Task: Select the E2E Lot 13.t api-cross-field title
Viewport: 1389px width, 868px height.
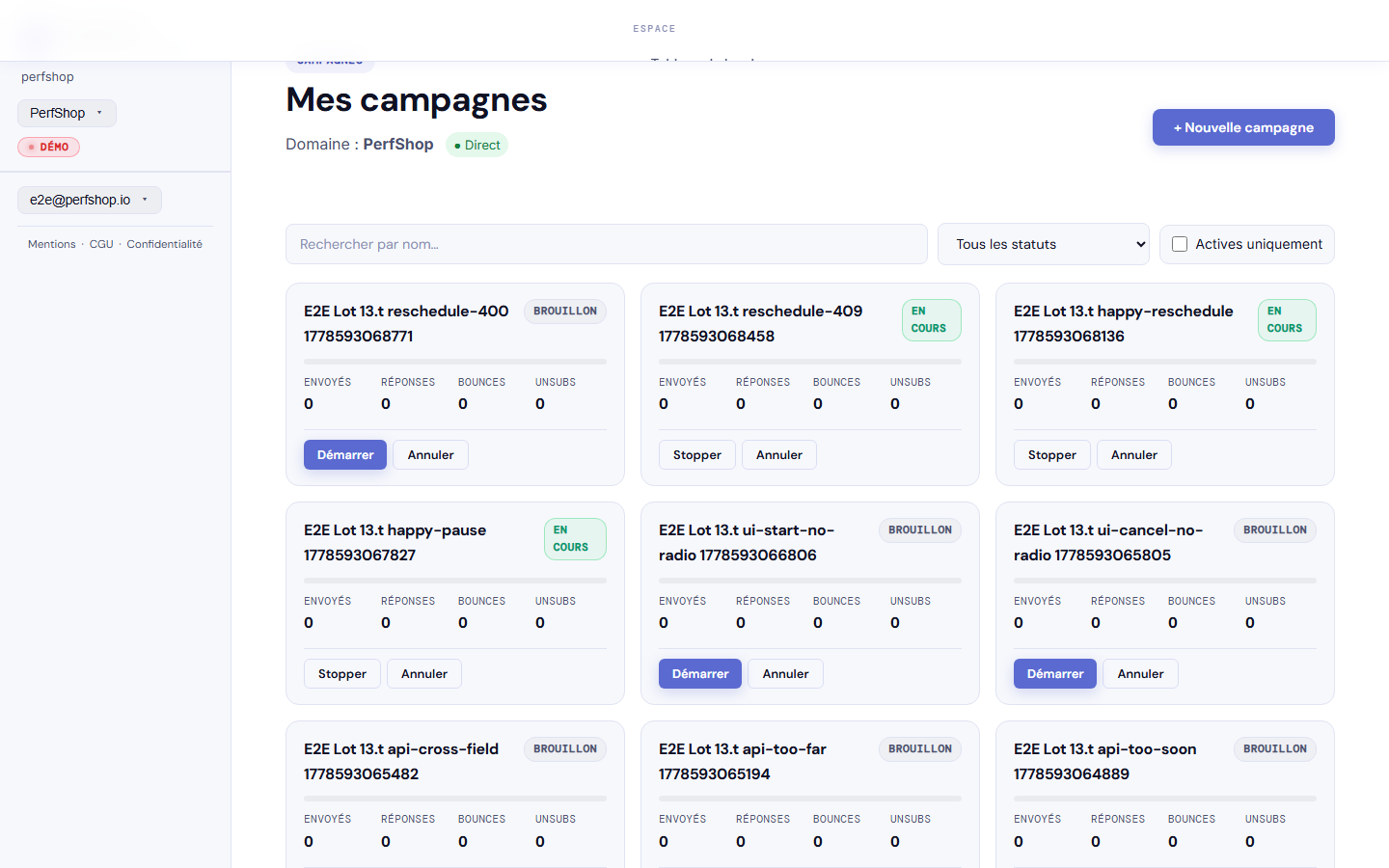Action: point(401,761)
